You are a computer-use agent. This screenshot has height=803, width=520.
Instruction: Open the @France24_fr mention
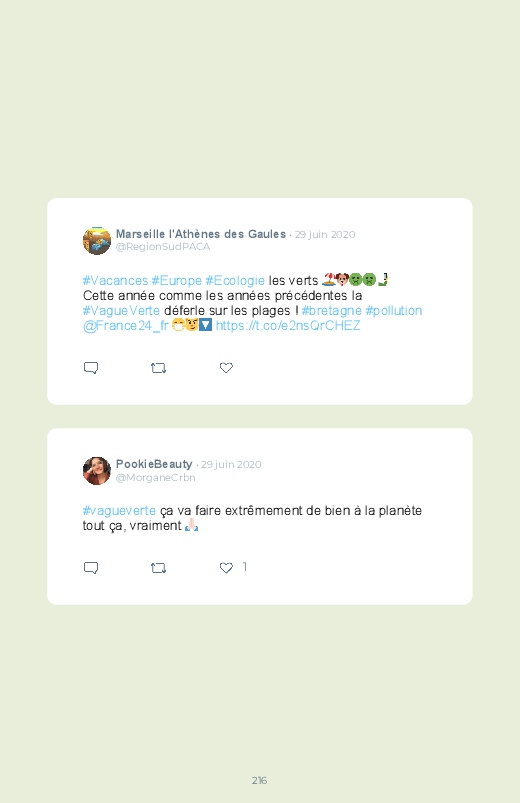pos(126,326)
